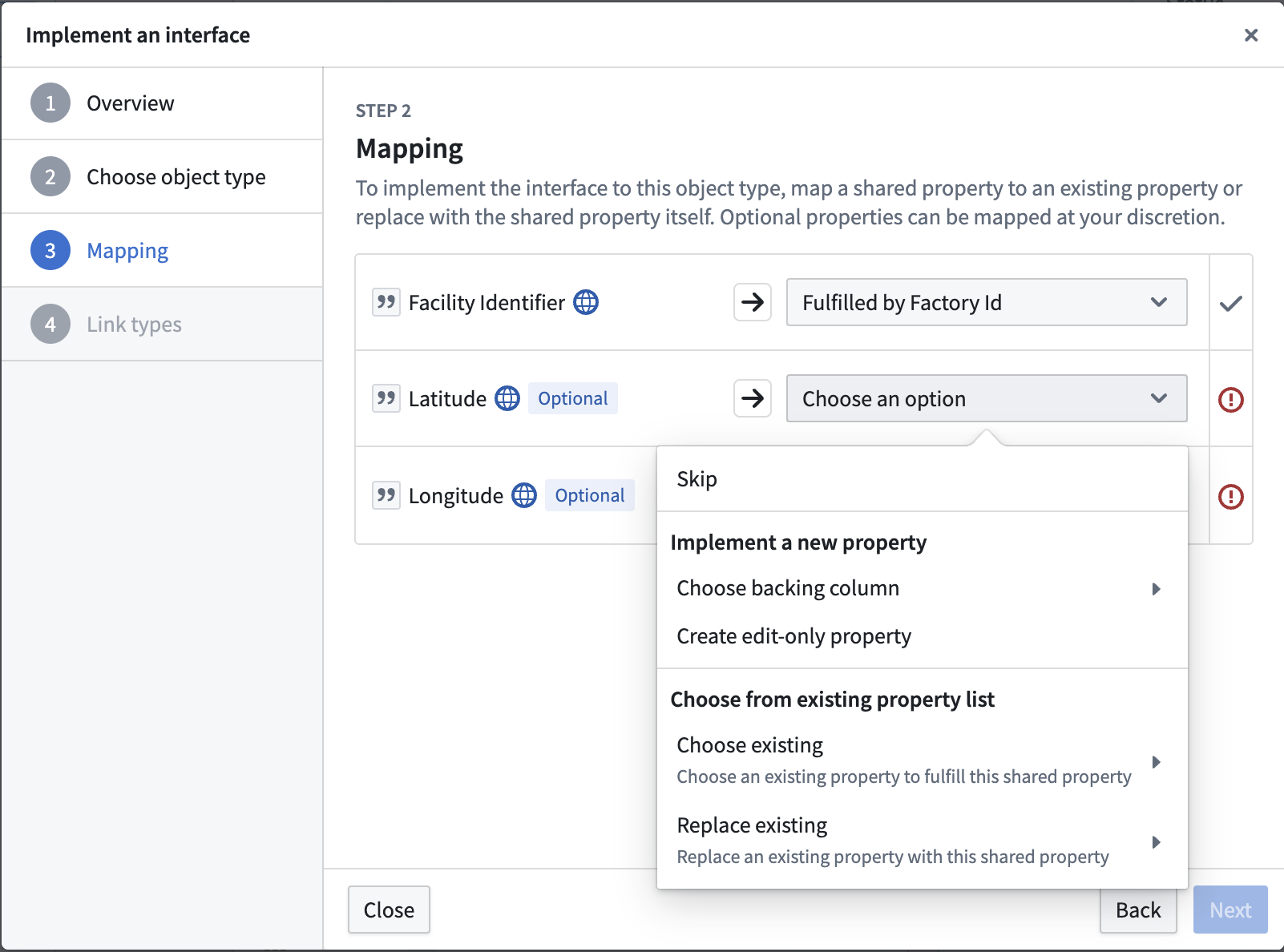Select the Link types step
Screen dimensions: 1284x952
pyautogui.click(x=162, y=325)
